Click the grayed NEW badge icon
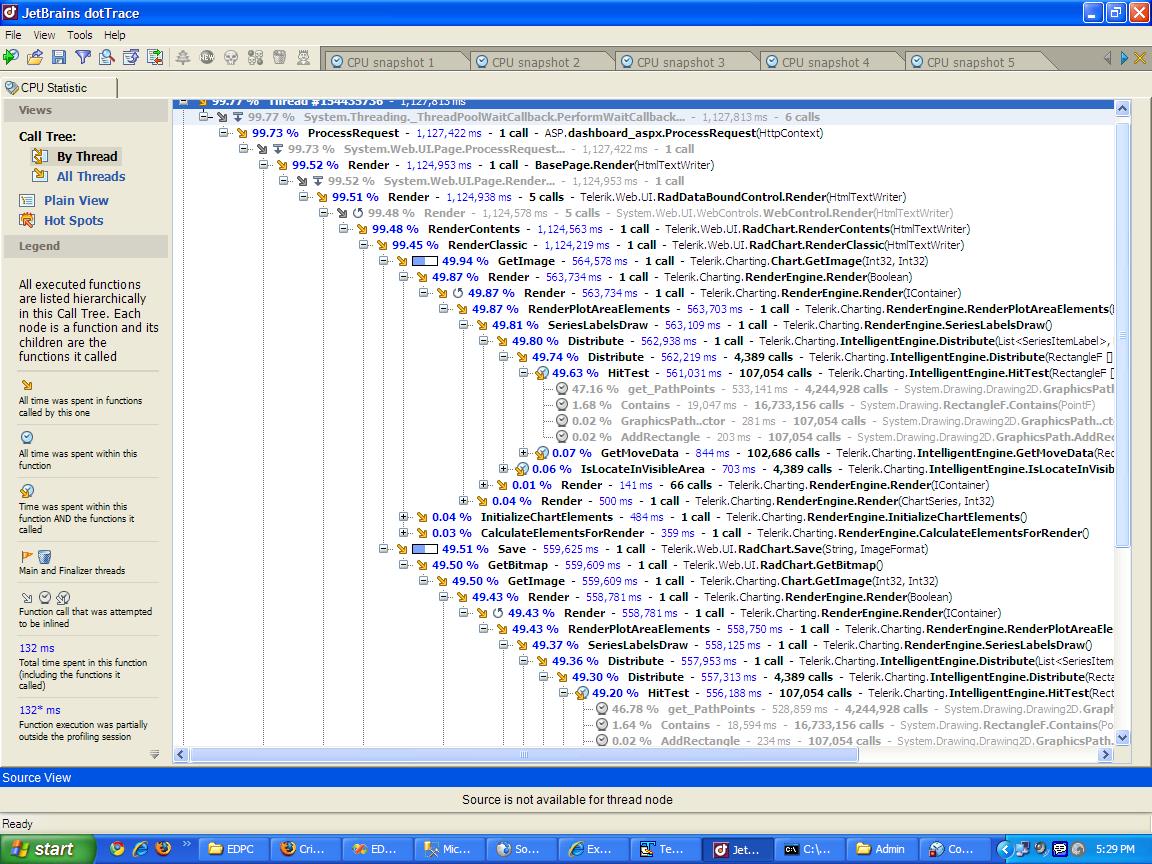 [x=207, y=57]
